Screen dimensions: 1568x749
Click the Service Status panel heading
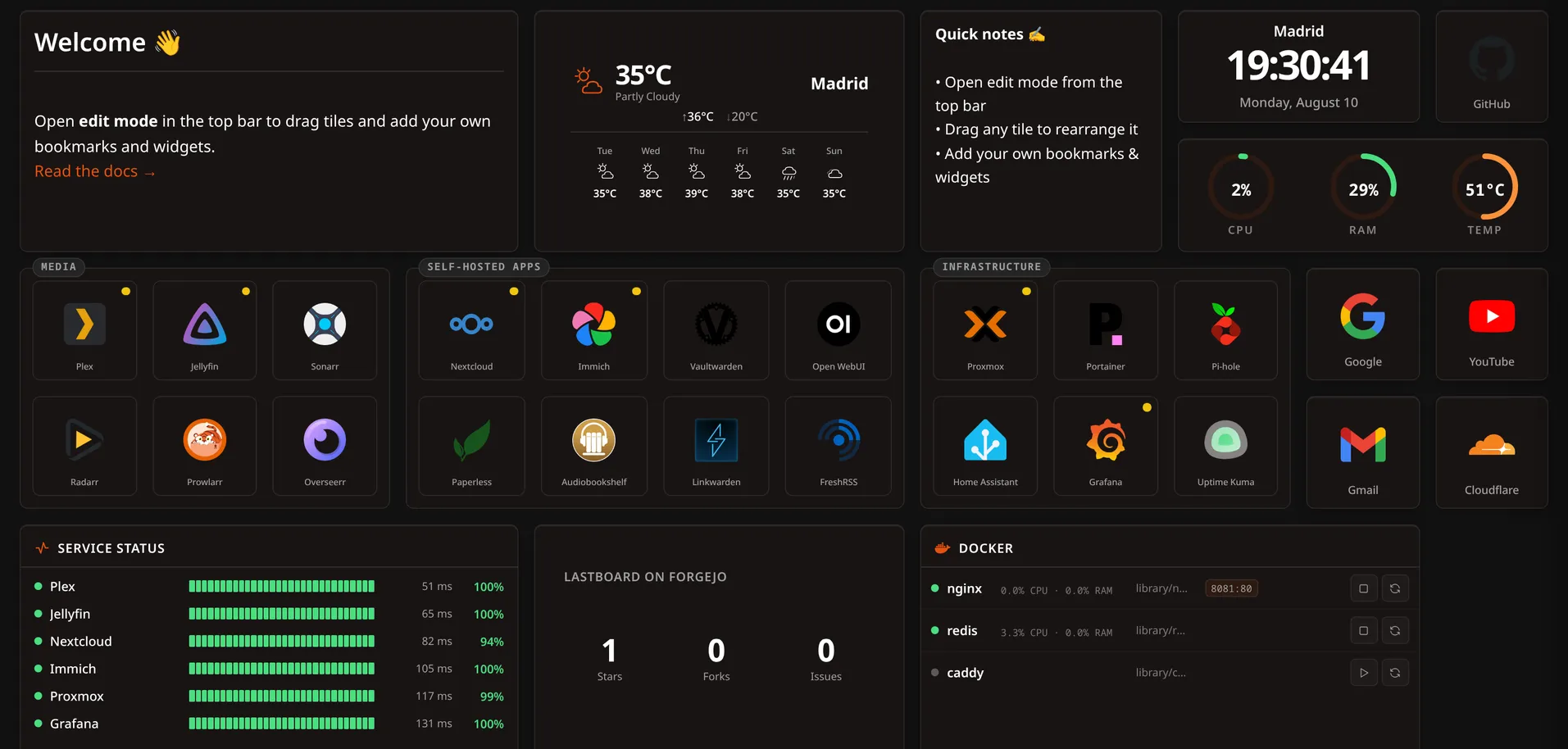coord(111,548)
